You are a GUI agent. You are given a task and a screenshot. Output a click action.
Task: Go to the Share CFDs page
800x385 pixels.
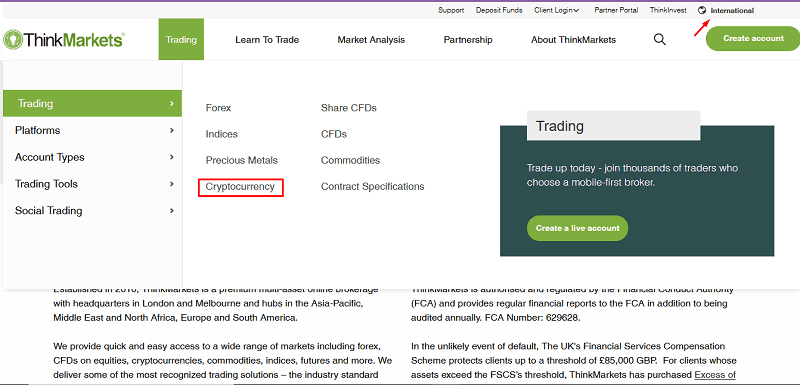click(348, 108)
